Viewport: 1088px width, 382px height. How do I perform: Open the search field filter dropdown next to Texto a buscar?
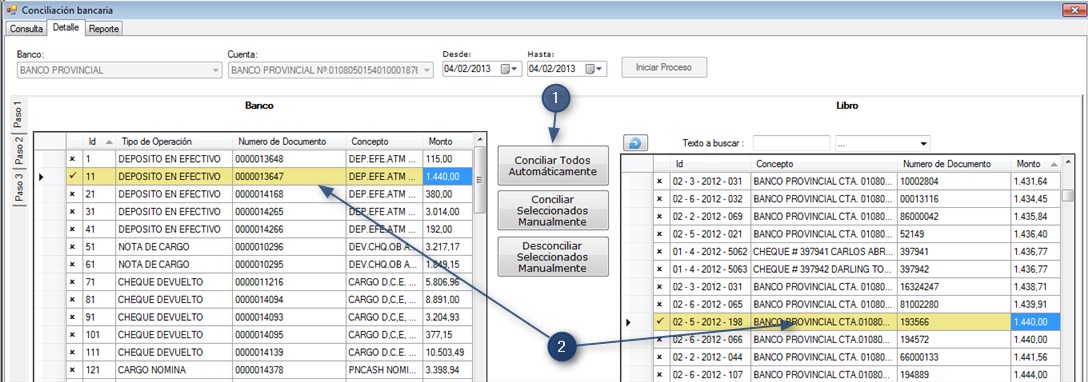[883, 144]
